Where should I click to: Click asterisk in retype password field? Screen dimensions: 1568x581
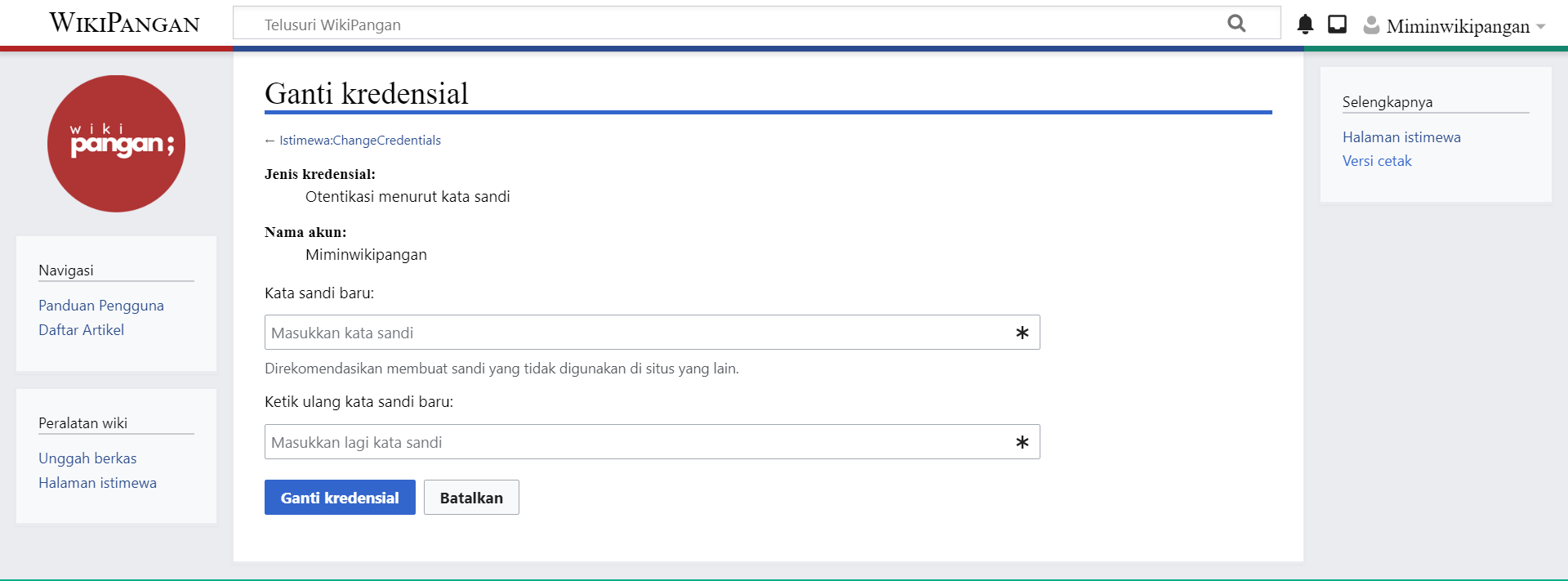tap(1022, 442)
